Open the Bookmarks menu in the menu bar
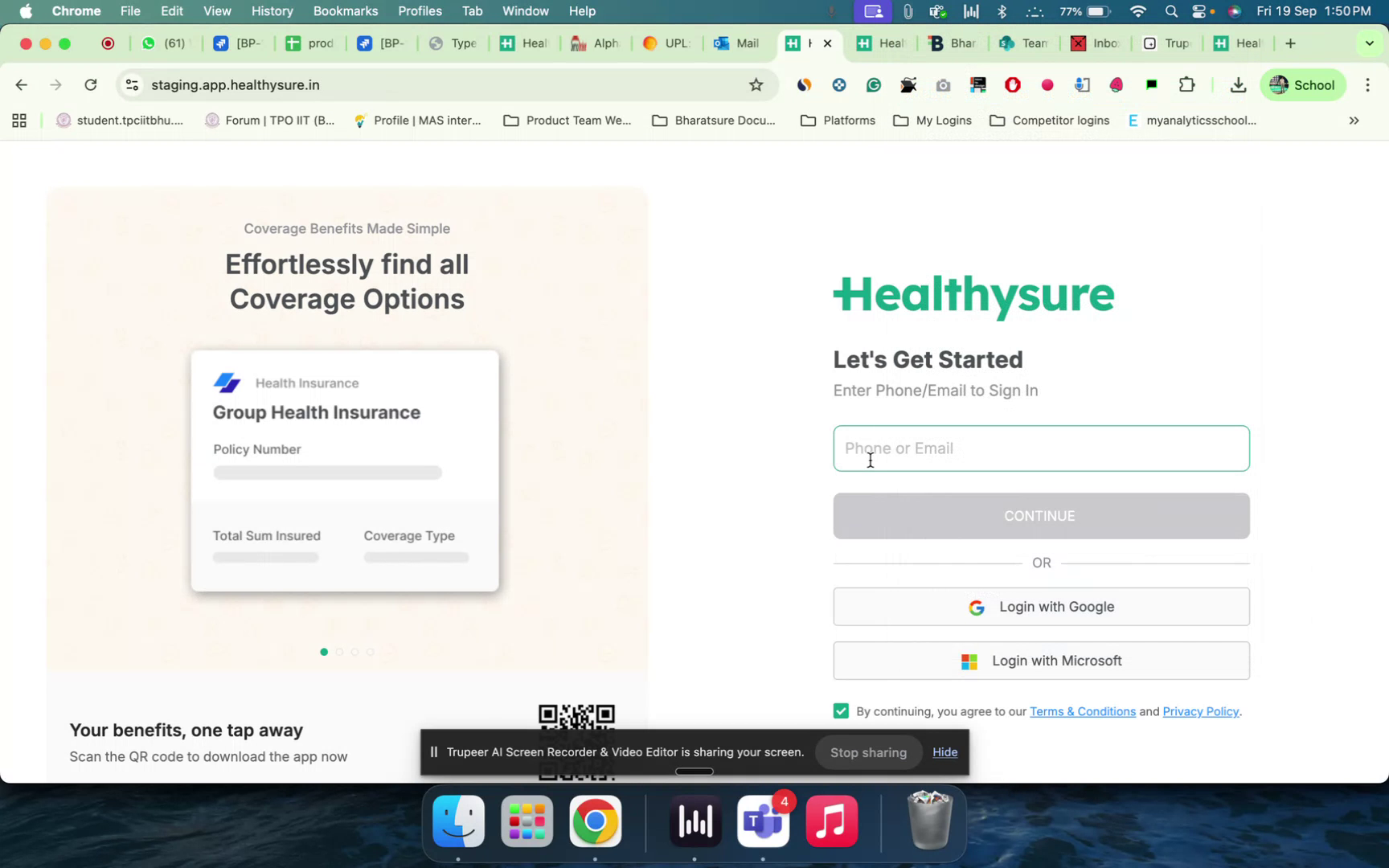The image size is (1389, 868). (345, 11)
